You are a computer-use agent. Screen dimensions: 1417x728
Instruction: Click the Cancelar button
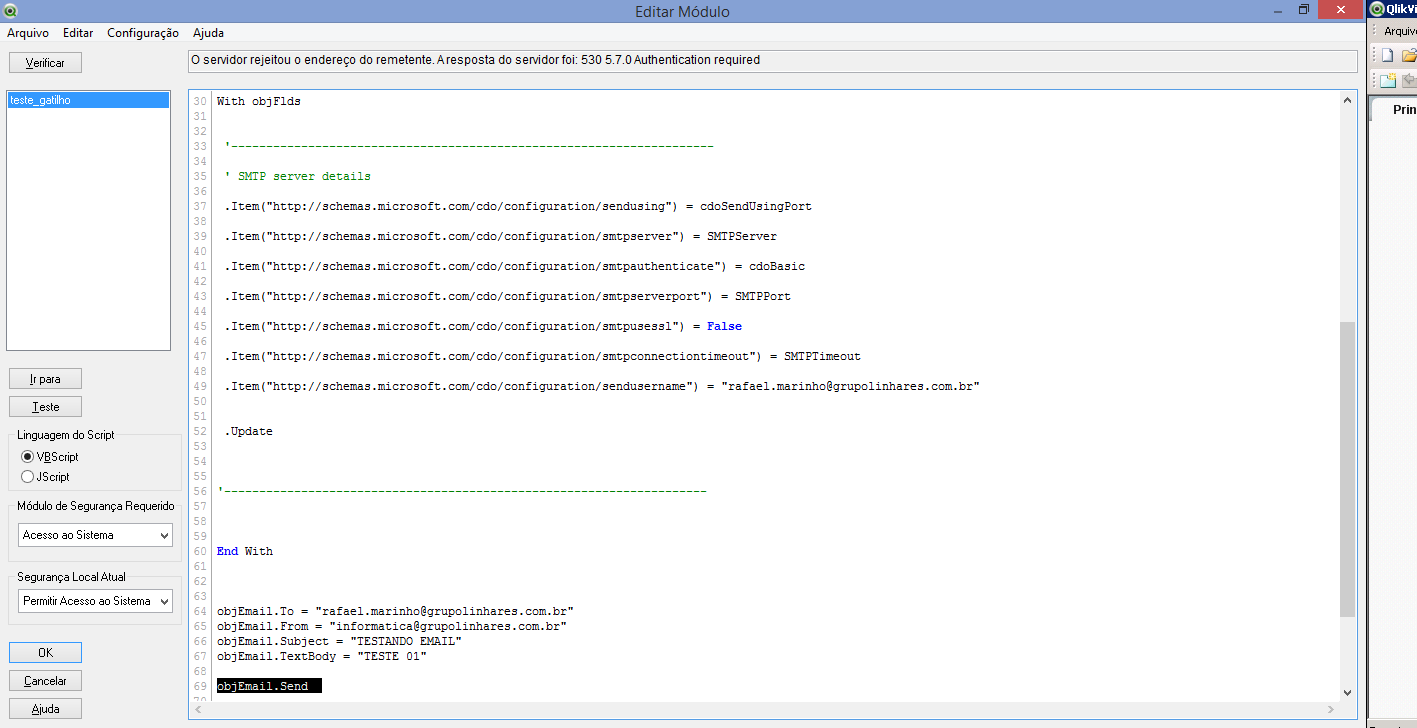[45, 681]
